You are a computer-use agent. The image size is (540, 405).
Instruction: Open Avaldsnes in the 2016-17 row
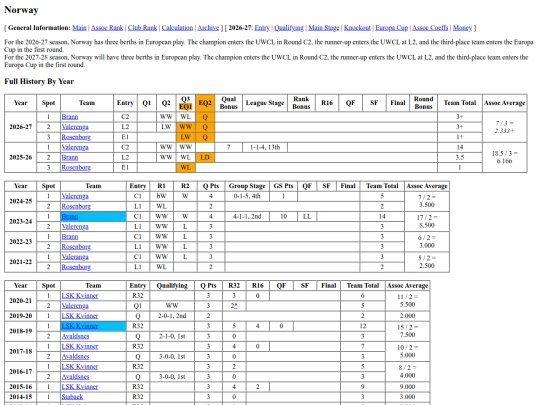tap(75, 377)
